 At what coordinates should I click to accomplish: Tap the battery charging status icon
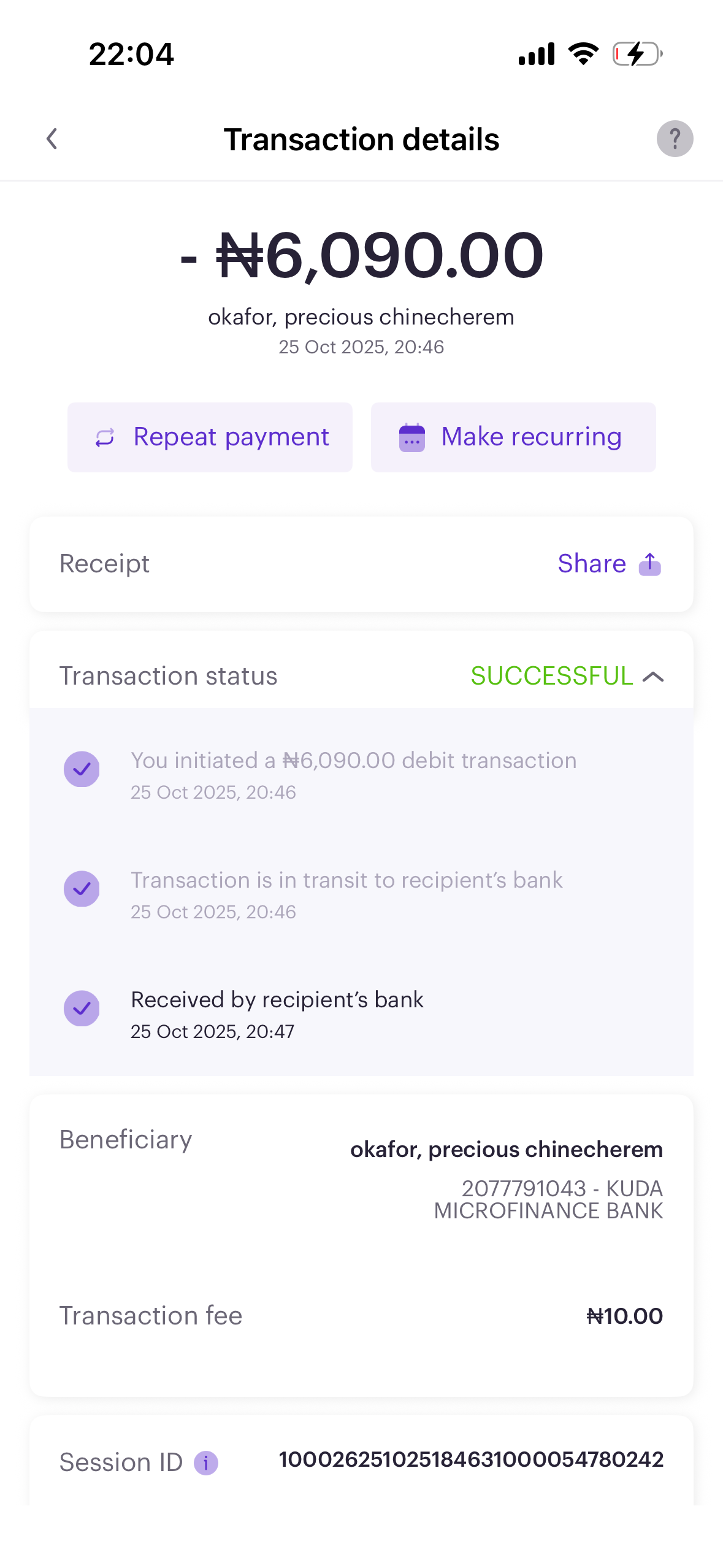[x=638, y=54]
